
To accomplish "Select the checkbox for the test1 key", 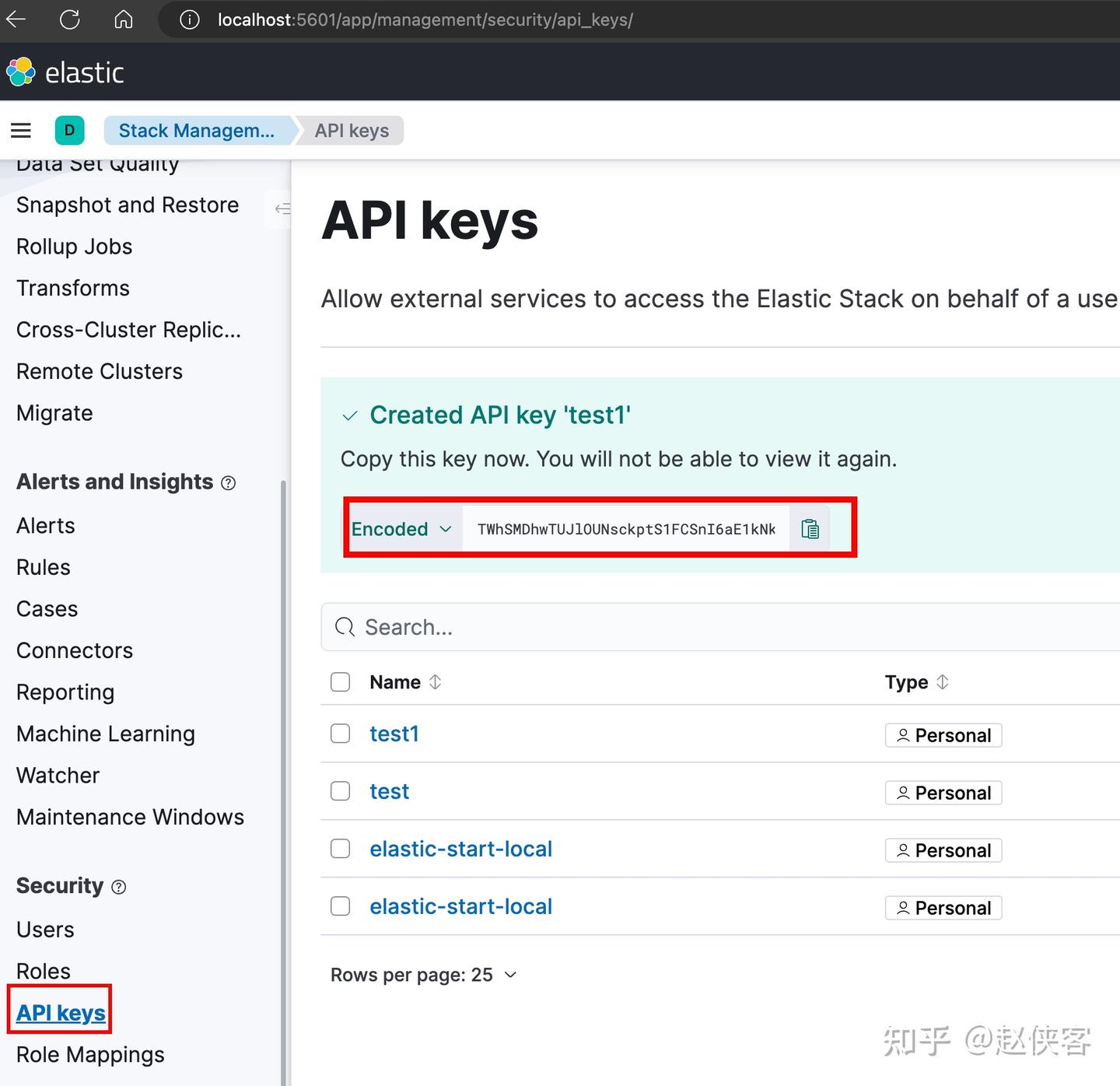I will coord(340,733).
